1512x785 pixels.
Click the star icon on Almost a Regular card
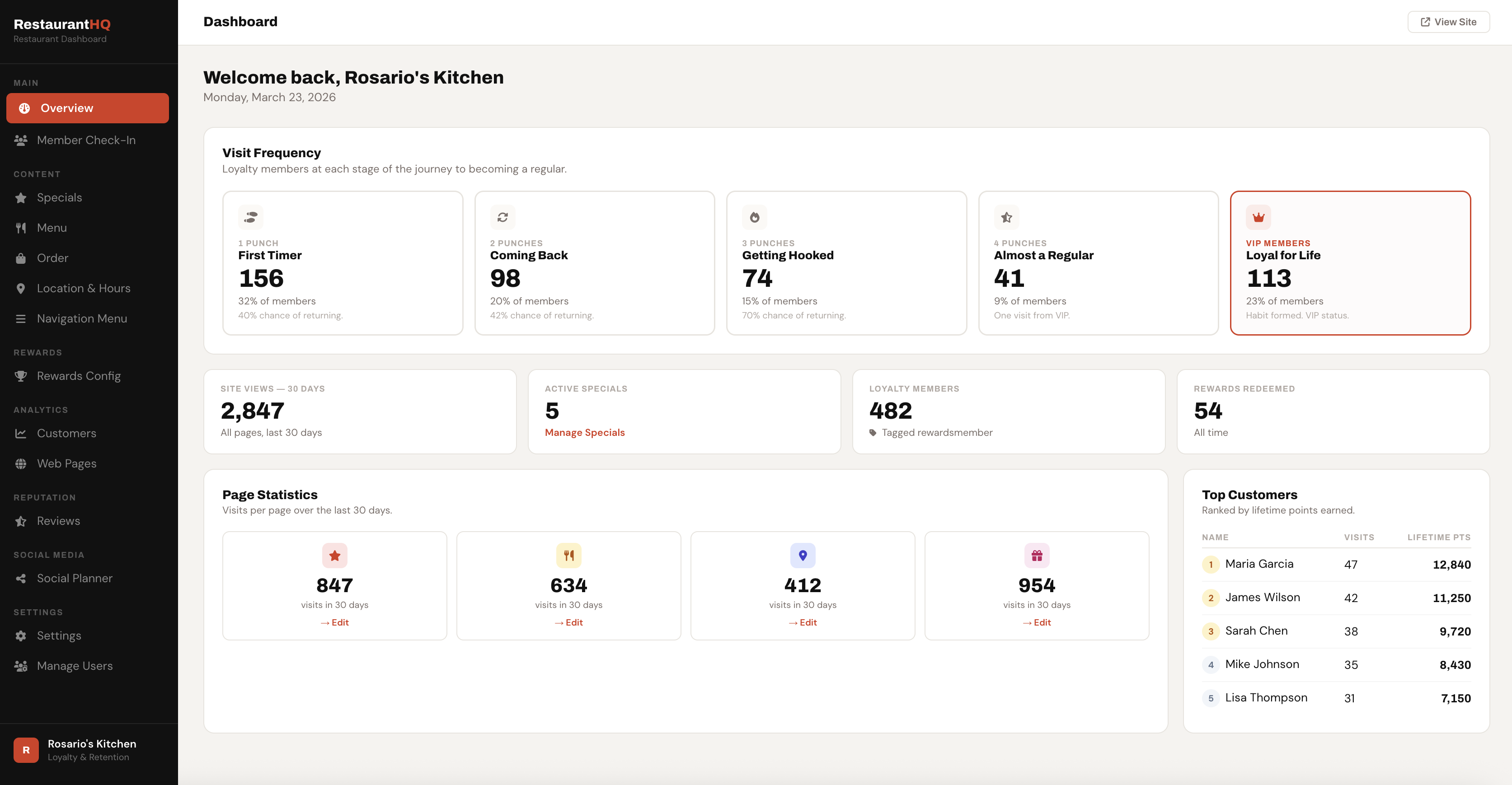coord(1006,217)
